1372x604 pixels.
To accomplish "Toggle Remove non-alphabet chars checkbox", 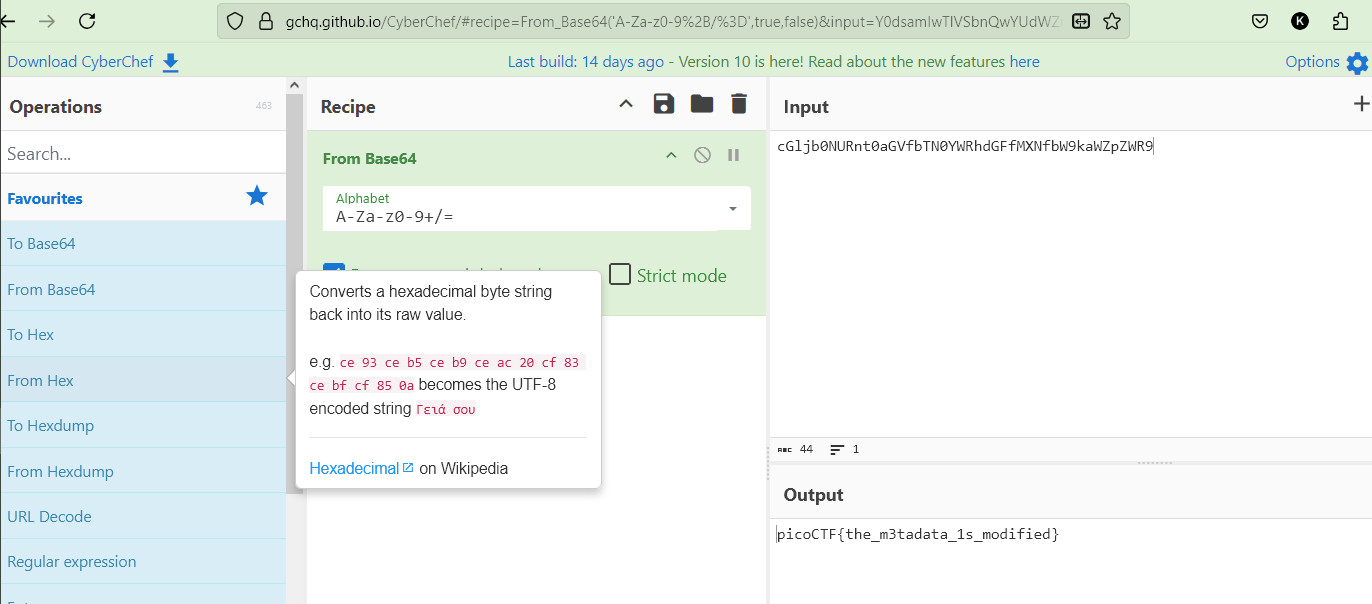I will coord(334,273).
